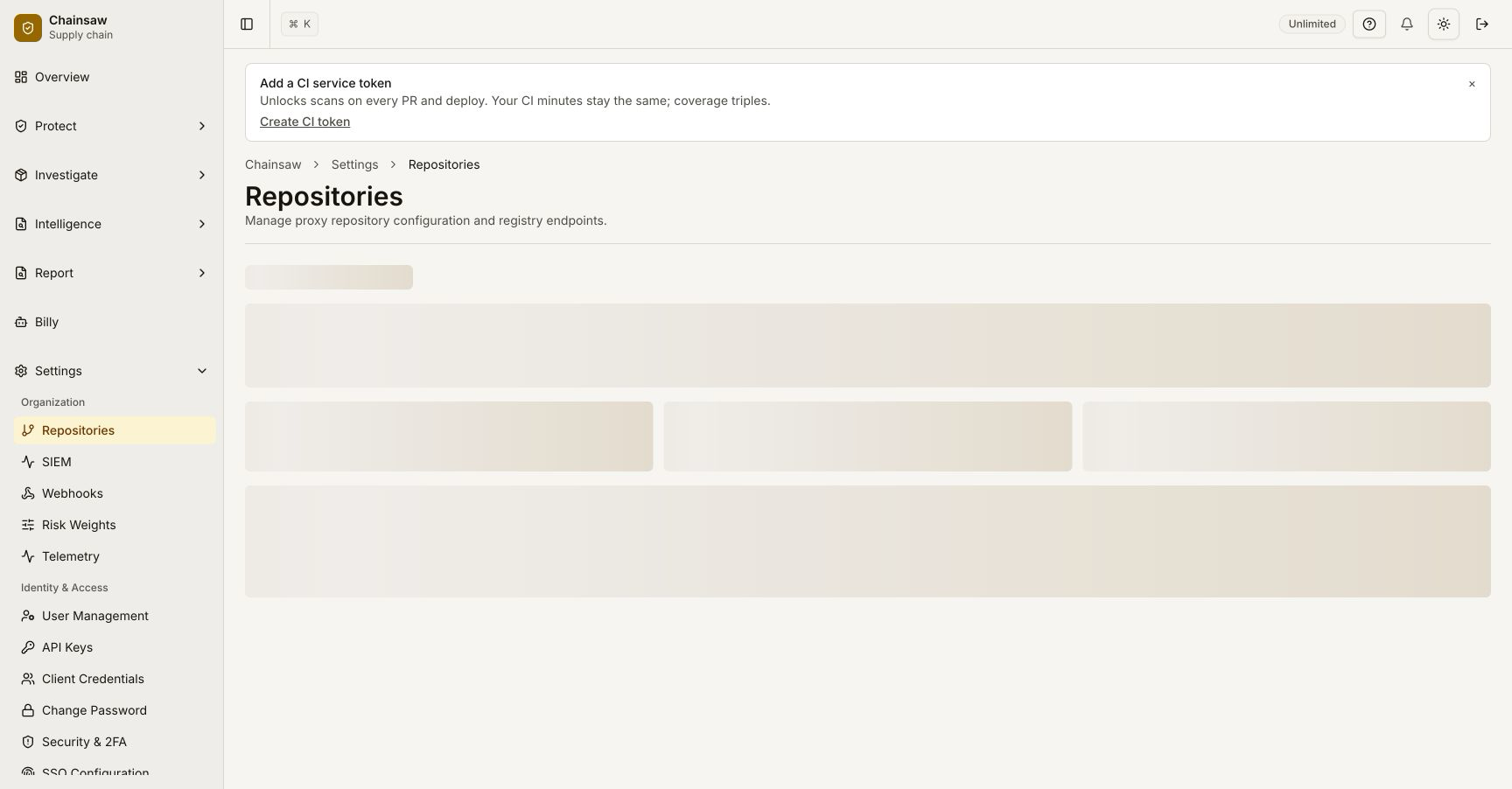Click the Telemetry pulse icon
The width and height of the screenshot is (1512, 789).
(28, 556)
